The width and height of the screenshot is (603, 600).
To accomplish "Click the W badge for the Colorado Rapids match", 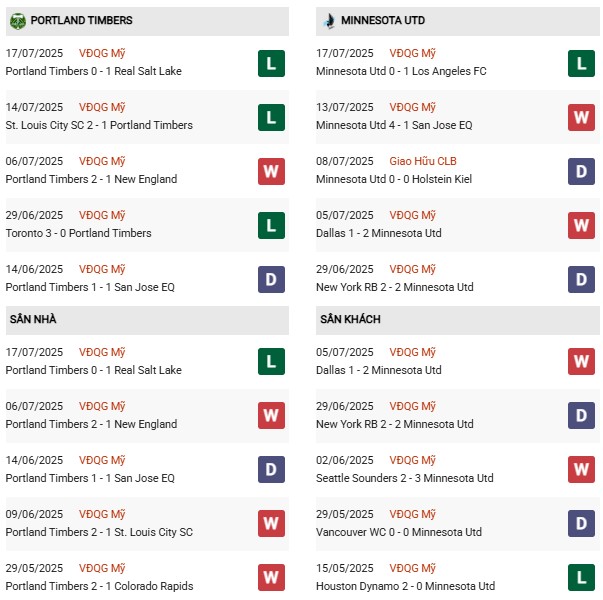I will point(270,578).
